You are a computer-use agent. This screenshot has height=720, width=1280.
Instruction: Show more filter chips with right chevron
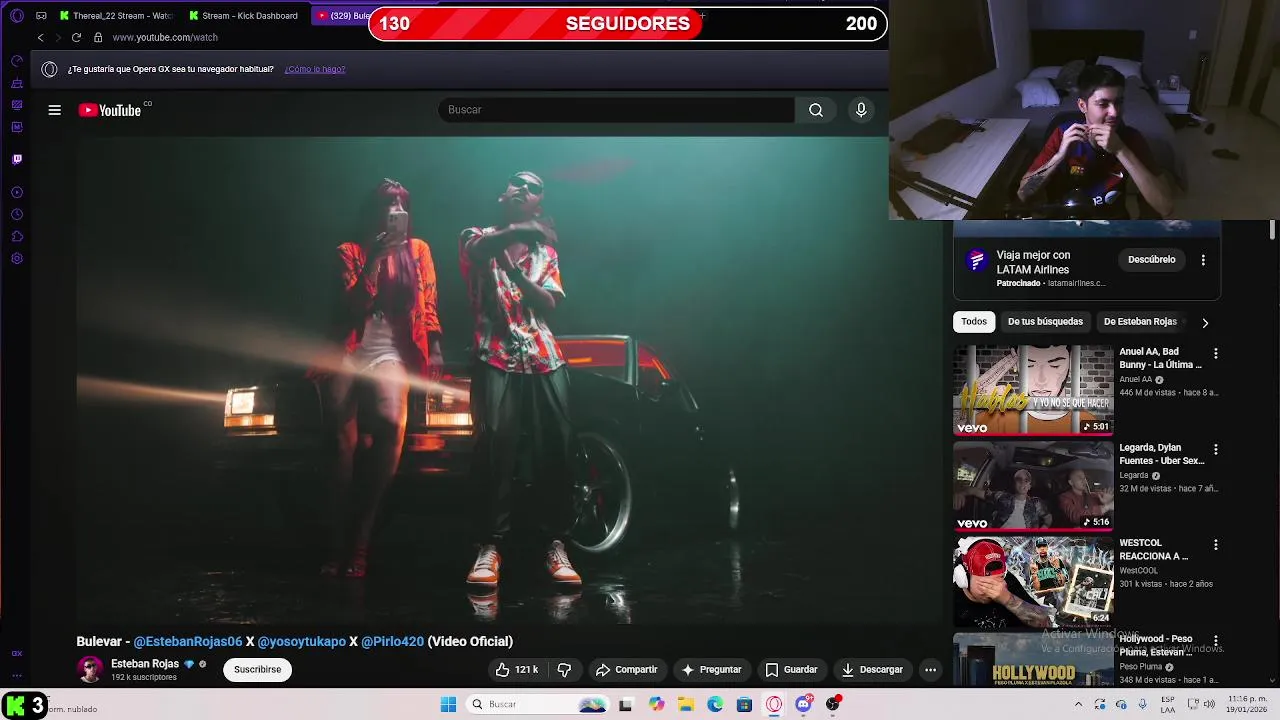click(x=1205, y=323)
